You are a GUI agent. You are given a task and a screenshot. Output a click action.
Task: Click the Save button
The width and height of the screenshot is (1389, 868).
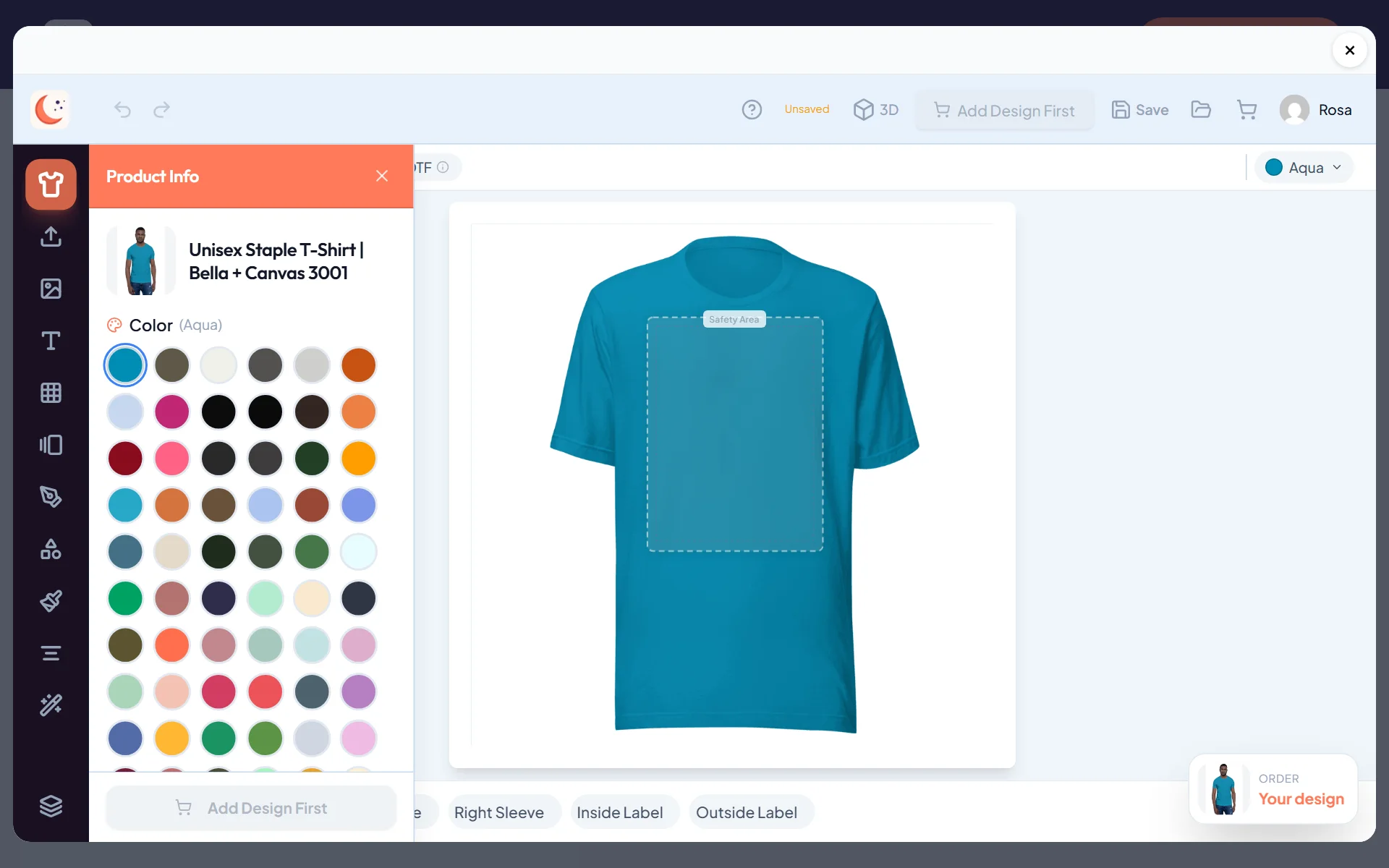click(1140, 110)
